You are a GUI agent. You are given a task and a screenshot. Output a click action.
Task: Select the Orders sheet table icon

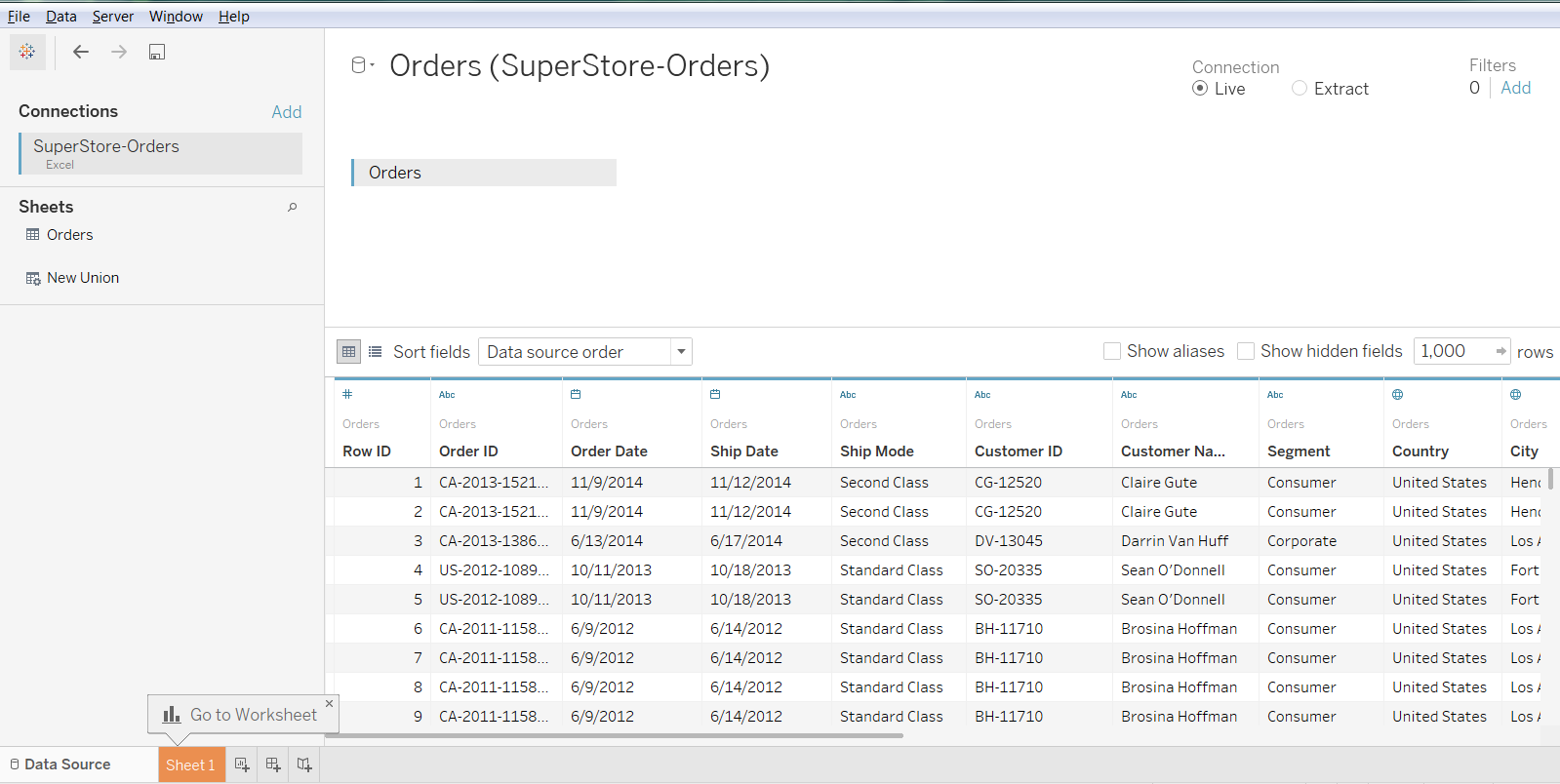click(x=33, y=235)
